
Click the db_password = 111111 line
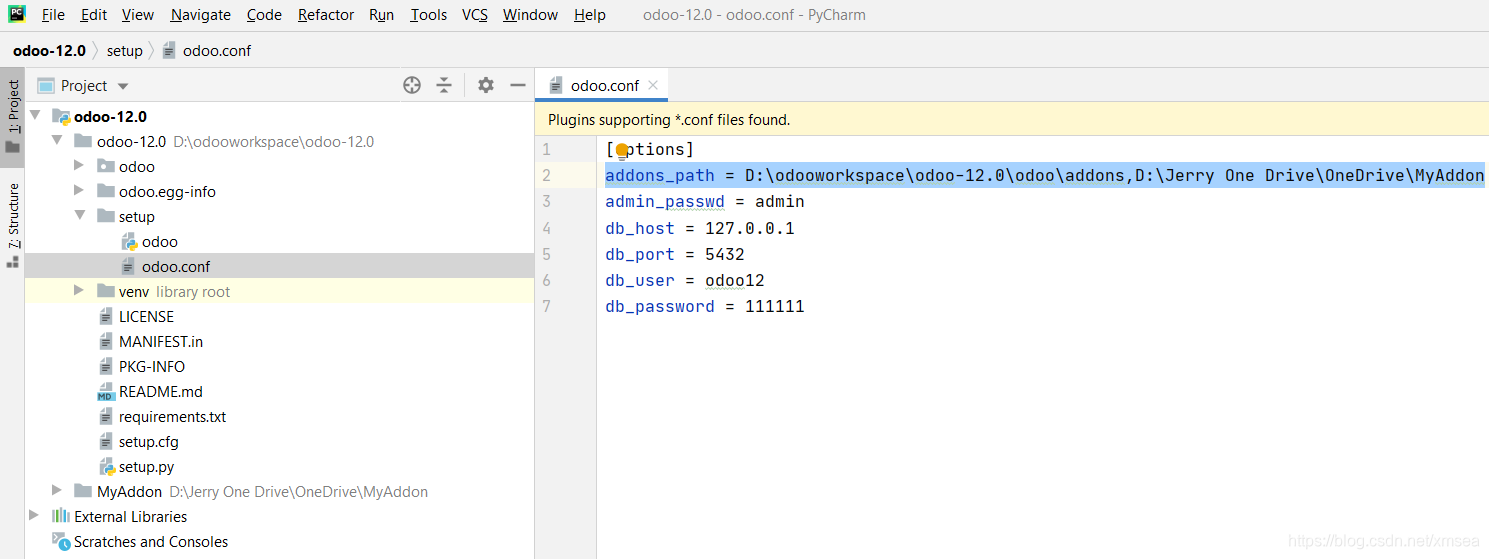click(x=705, y=306)
